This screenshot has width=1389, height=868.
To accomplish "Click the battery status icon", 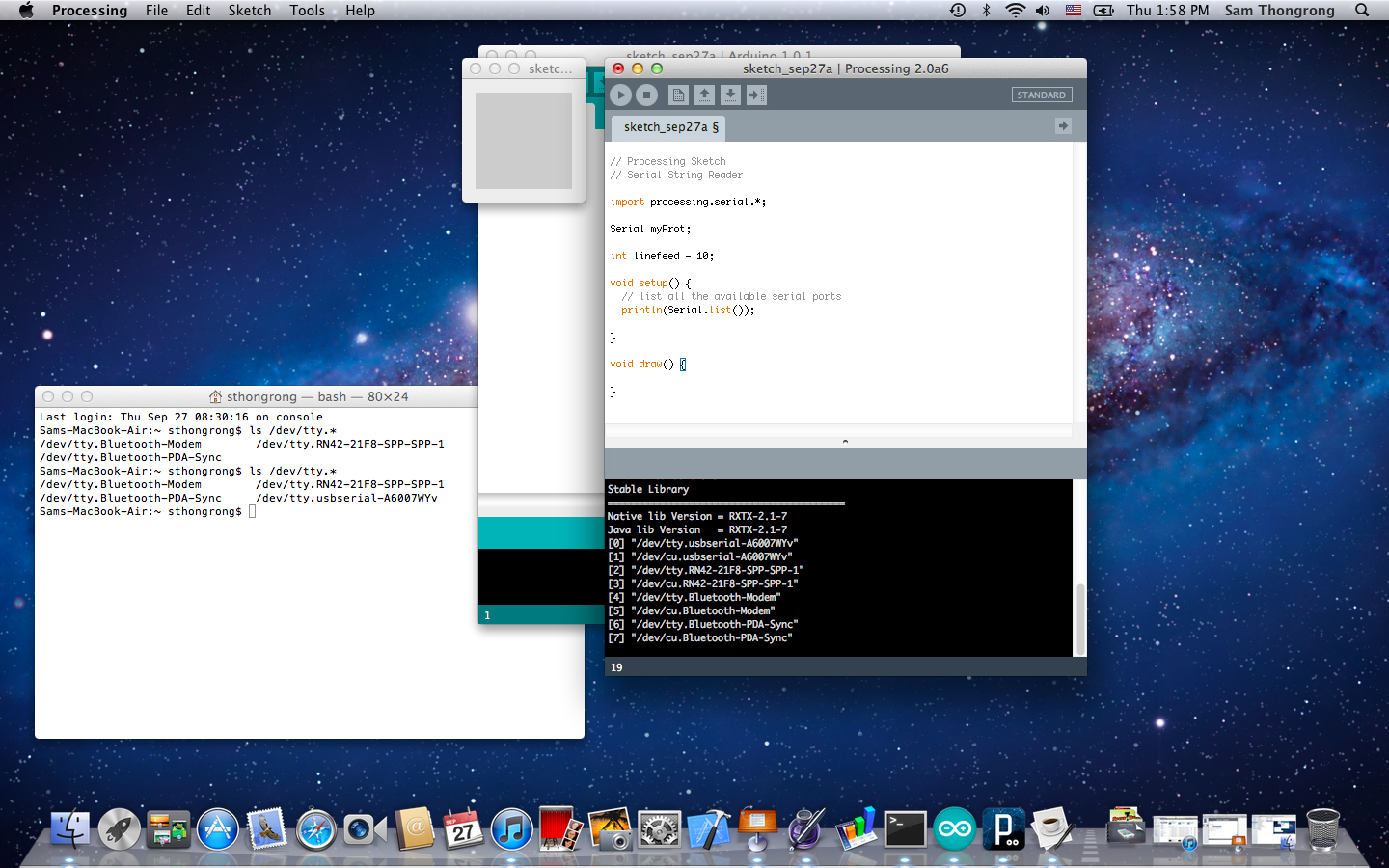I will click(x=1103, y=11).
